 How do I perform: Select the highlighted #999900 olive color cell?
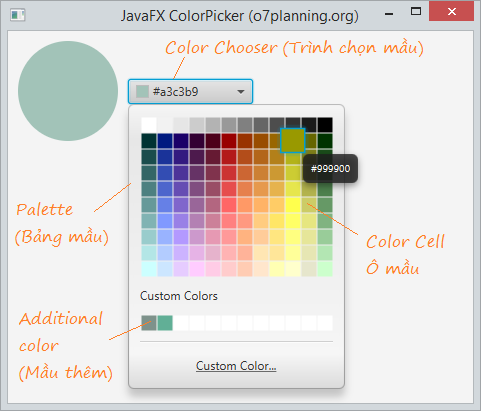point(293,141)
